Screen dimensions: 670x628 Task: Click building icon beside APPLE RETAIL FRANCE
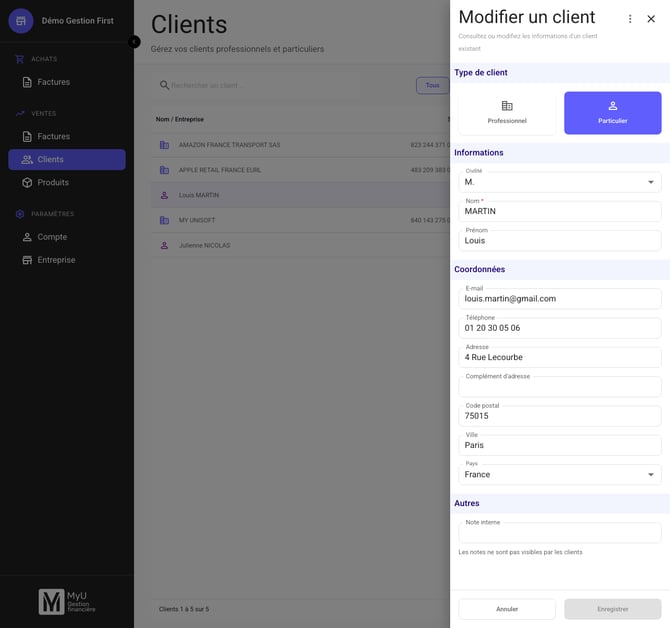click(x=164, y=170)
